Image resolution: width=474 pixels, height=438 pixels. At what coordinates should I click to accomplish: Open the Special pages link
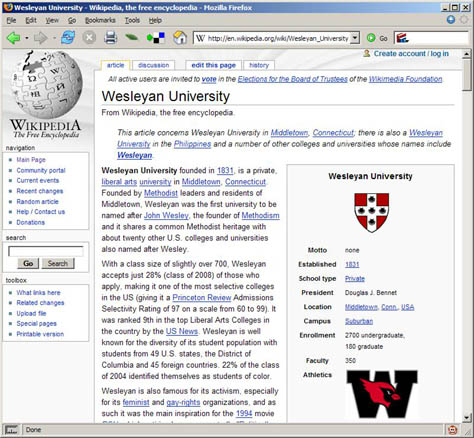coord(36,323)
